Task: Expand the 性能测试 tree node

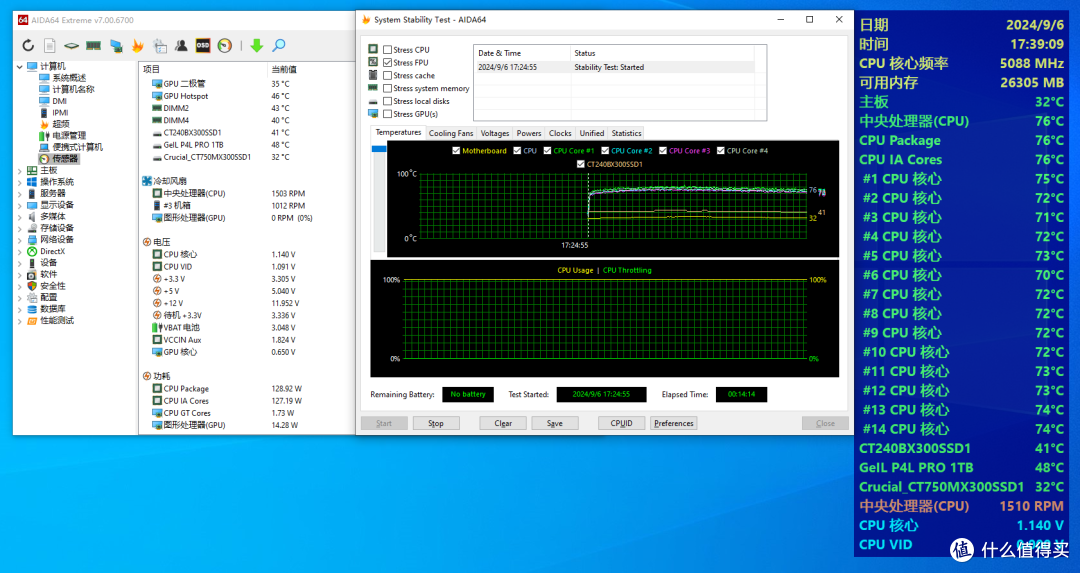Action: 19,321
